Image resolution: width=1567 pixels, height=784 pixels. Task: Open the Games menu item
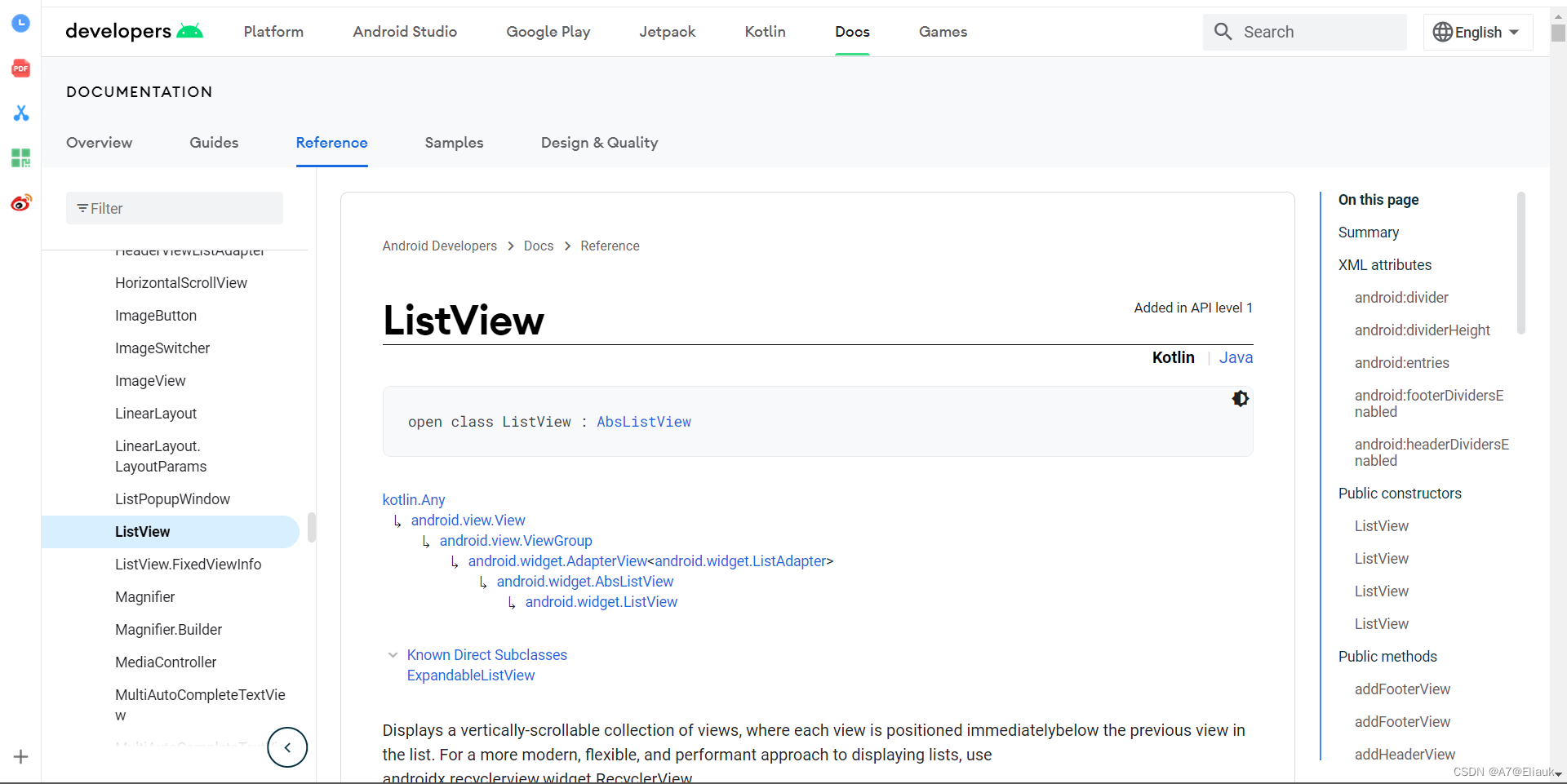coord(943,32)
